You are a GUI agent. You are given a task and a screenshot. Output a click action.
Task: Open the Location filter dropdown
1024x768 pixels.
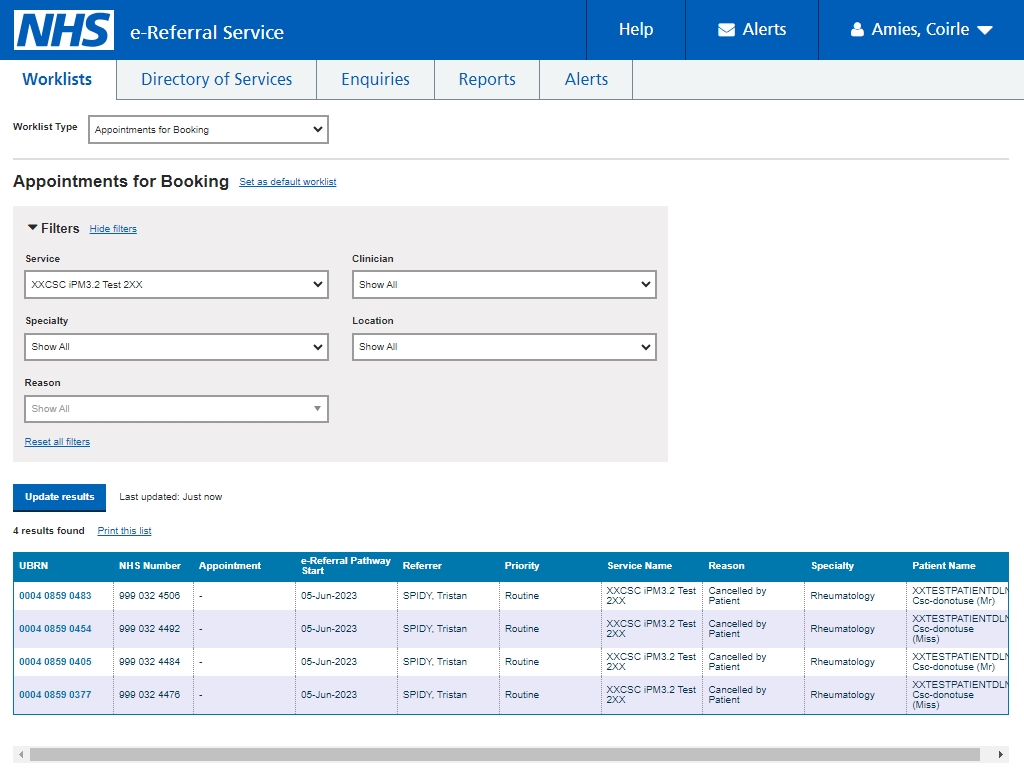504,347
